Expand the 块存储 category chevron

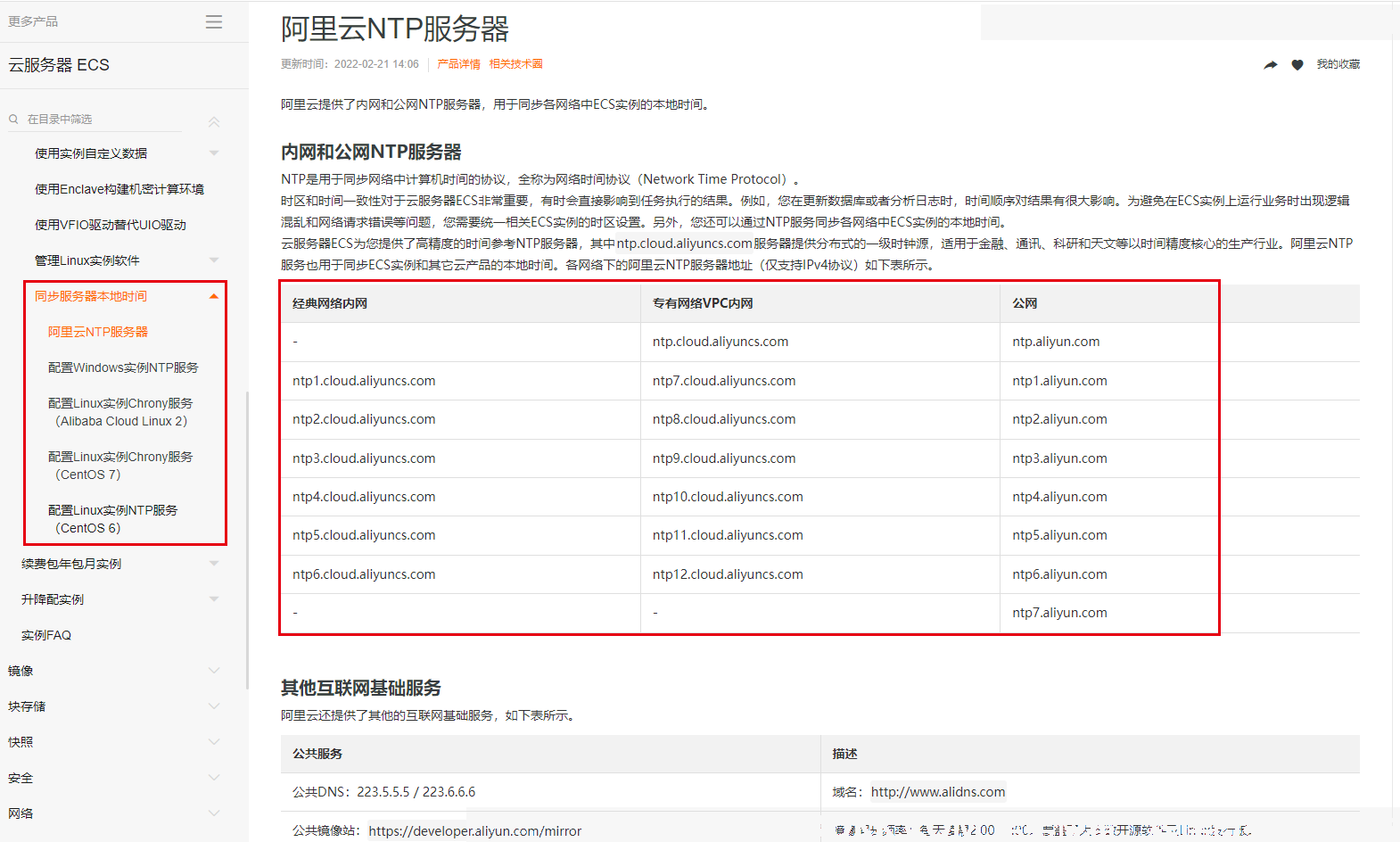pyautogui.click(x=214, y=706)
